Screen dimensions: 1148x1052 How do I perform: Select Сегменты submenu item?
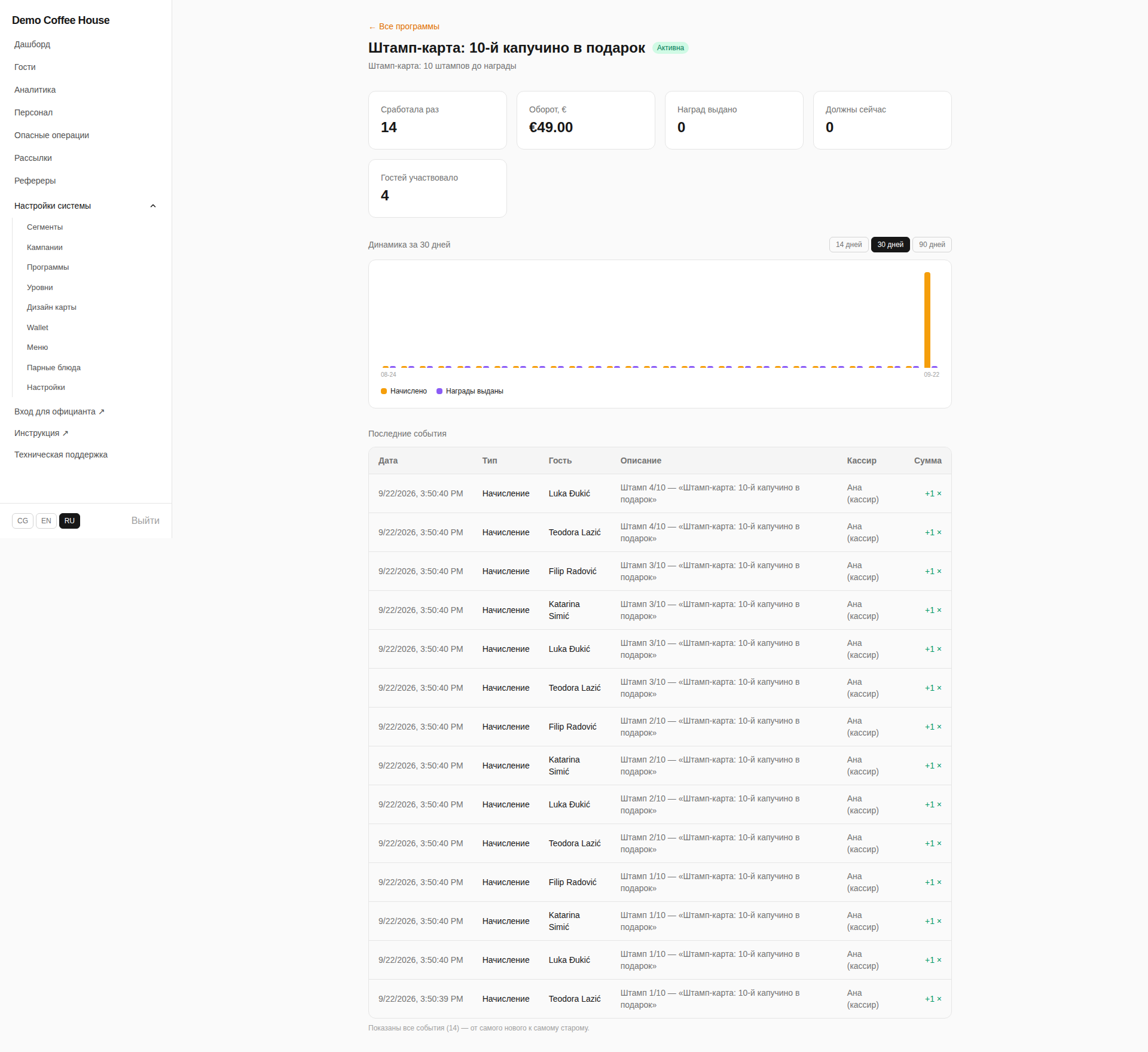[45, 227]
